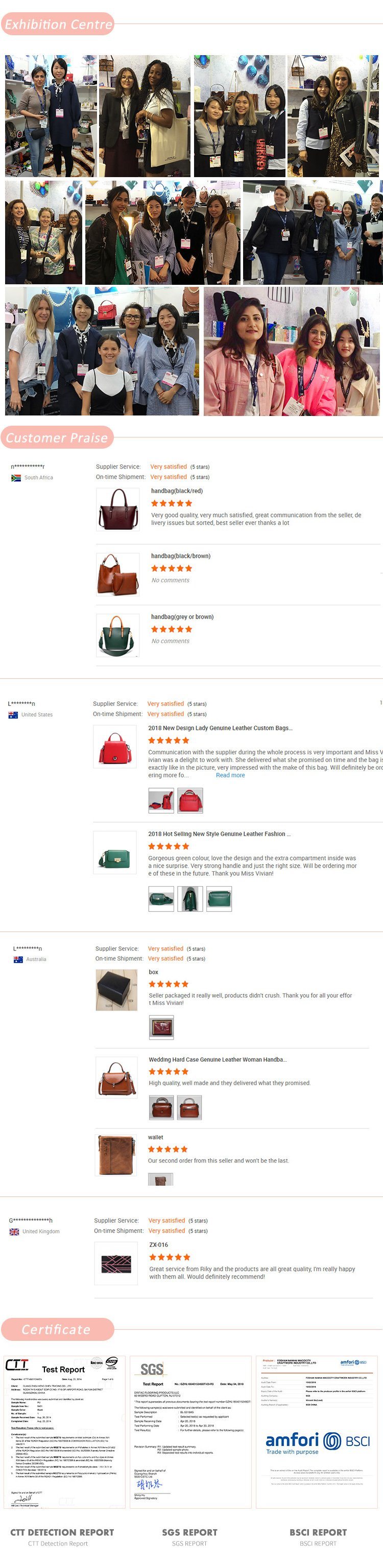Click the amfori BSCI logo
Image resolution: width=383 pixels, height=1568 pixels.
(x=317, y=1442)
